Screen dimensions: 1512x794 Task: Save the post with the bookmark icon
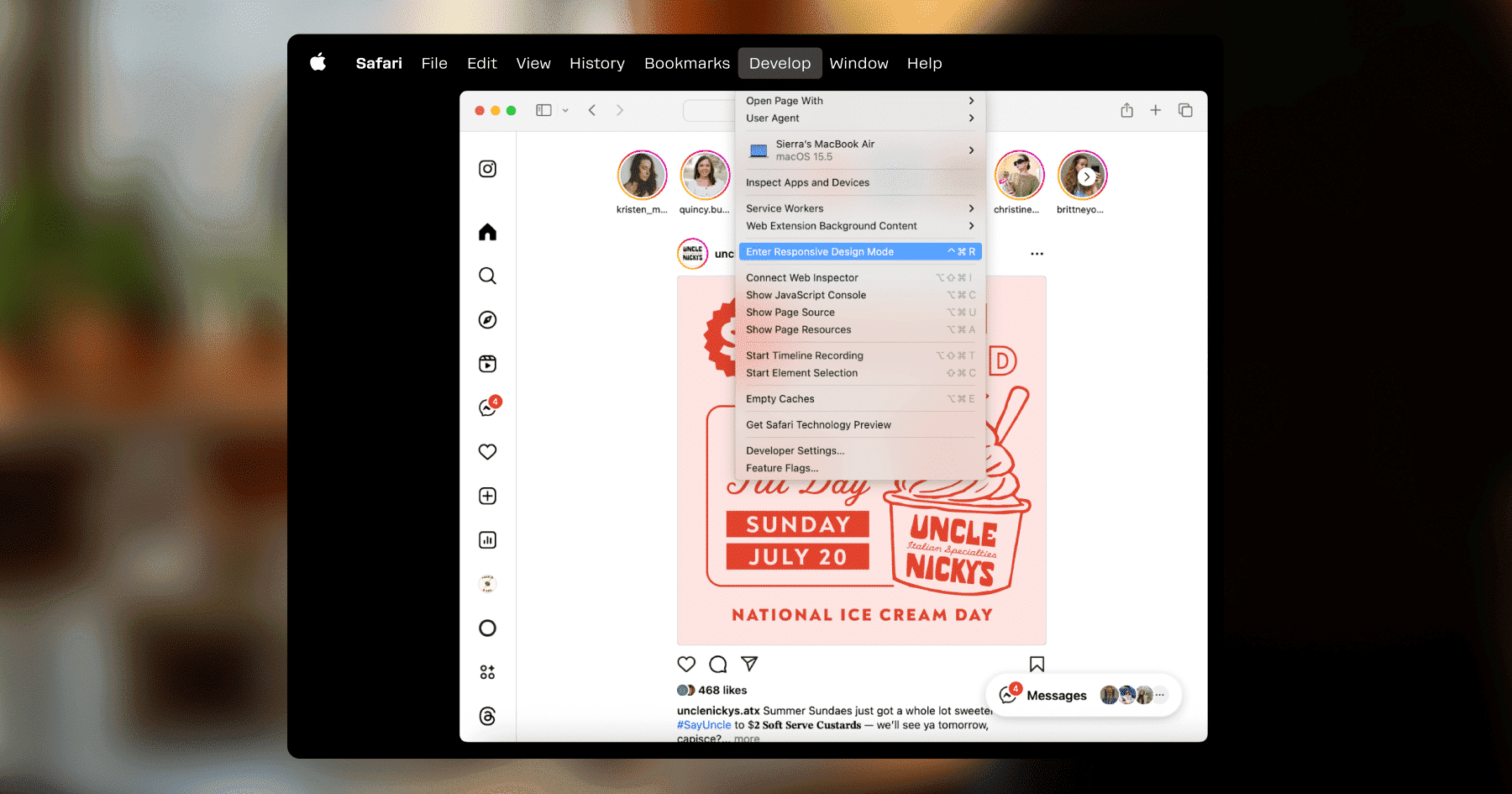click(1037, 665)
